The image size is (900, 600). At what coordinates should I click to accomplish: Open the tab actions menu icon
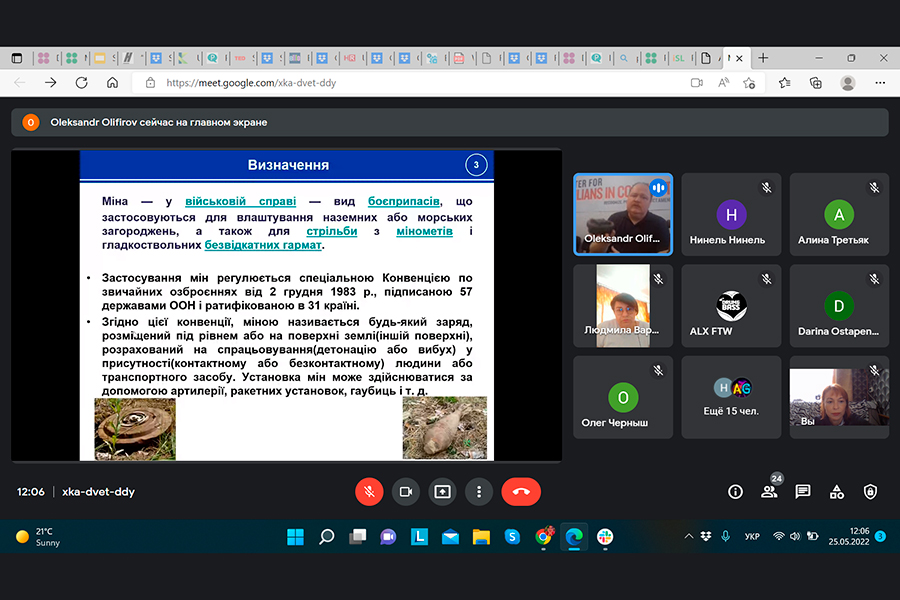17,58
